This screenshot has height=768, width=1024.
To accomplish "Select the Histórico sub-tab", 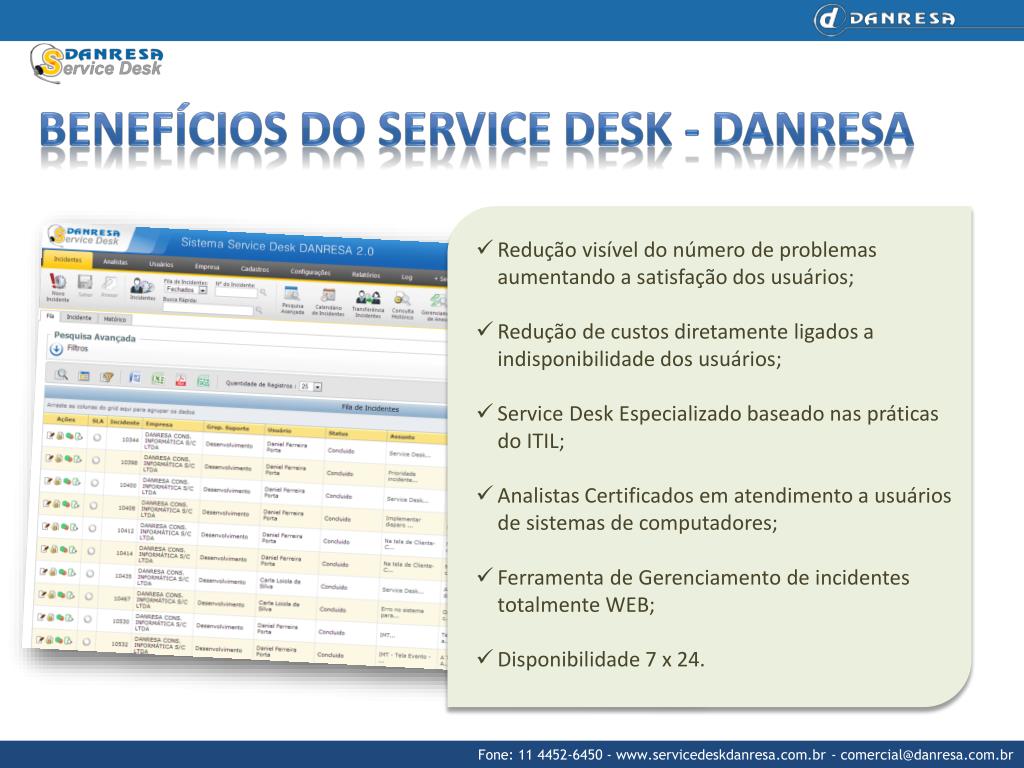I will coord(115,319).
